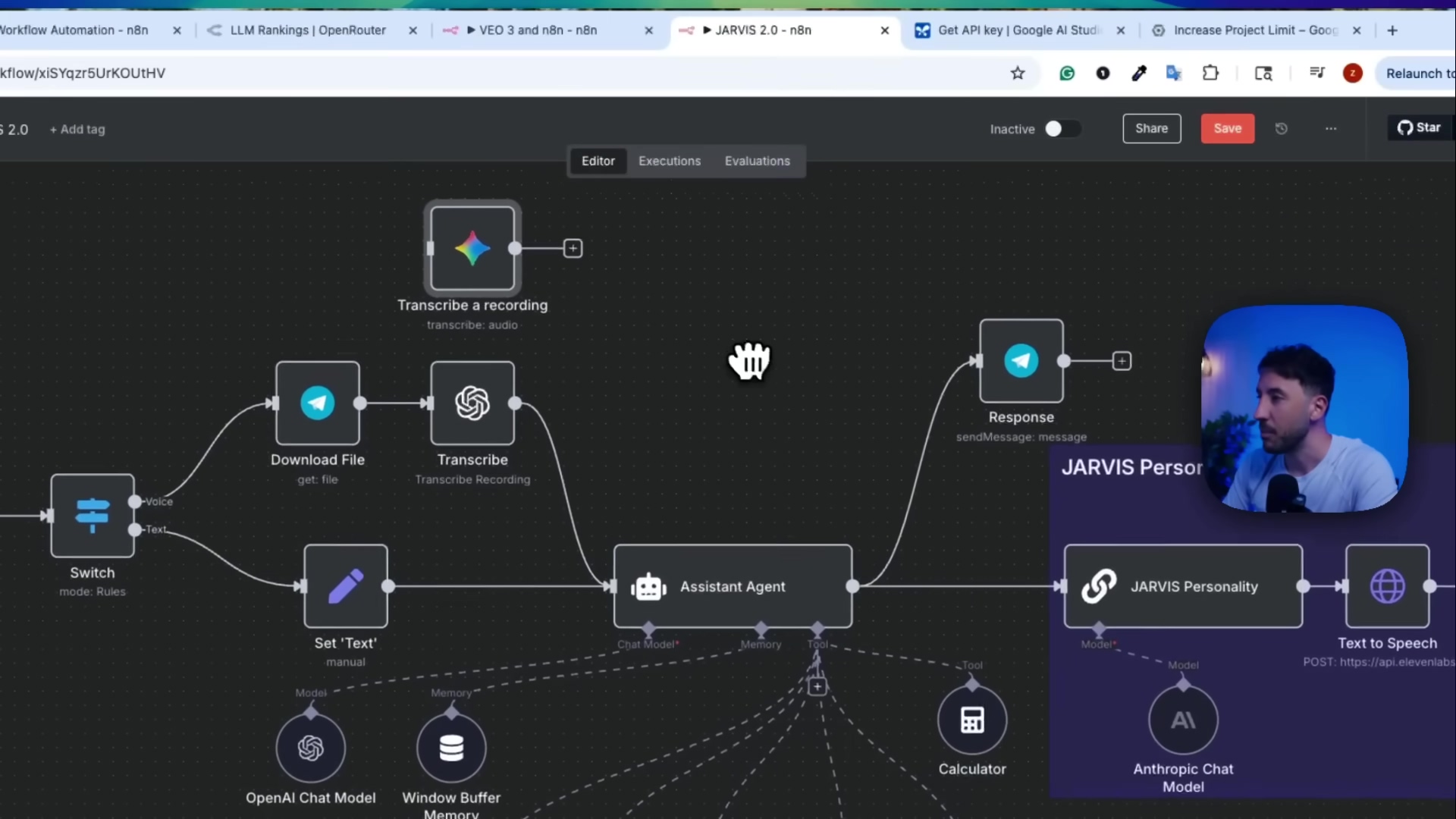
Task: Open the Transcribe OpenAI node
Action: click(x=472, y=403)
